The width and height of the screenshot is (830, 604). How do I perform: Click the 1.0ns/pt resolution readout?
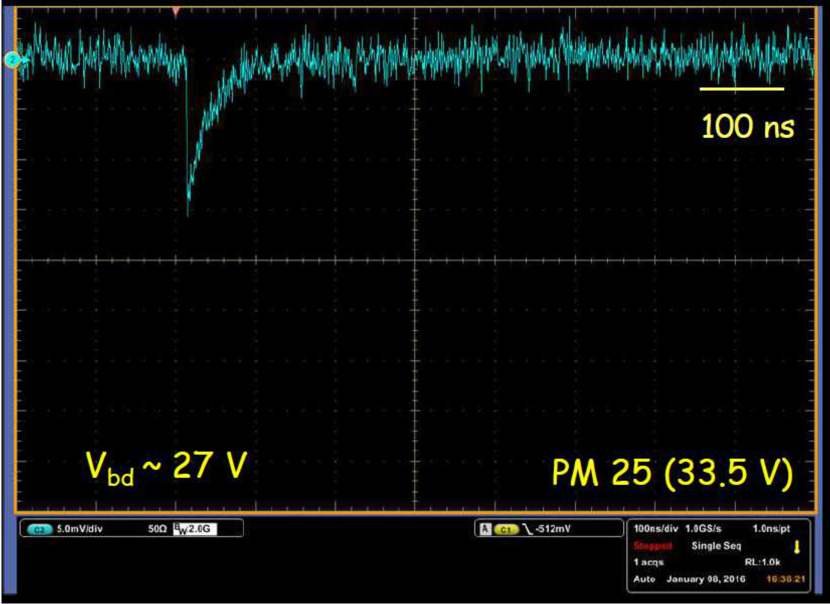click(771, 529)
